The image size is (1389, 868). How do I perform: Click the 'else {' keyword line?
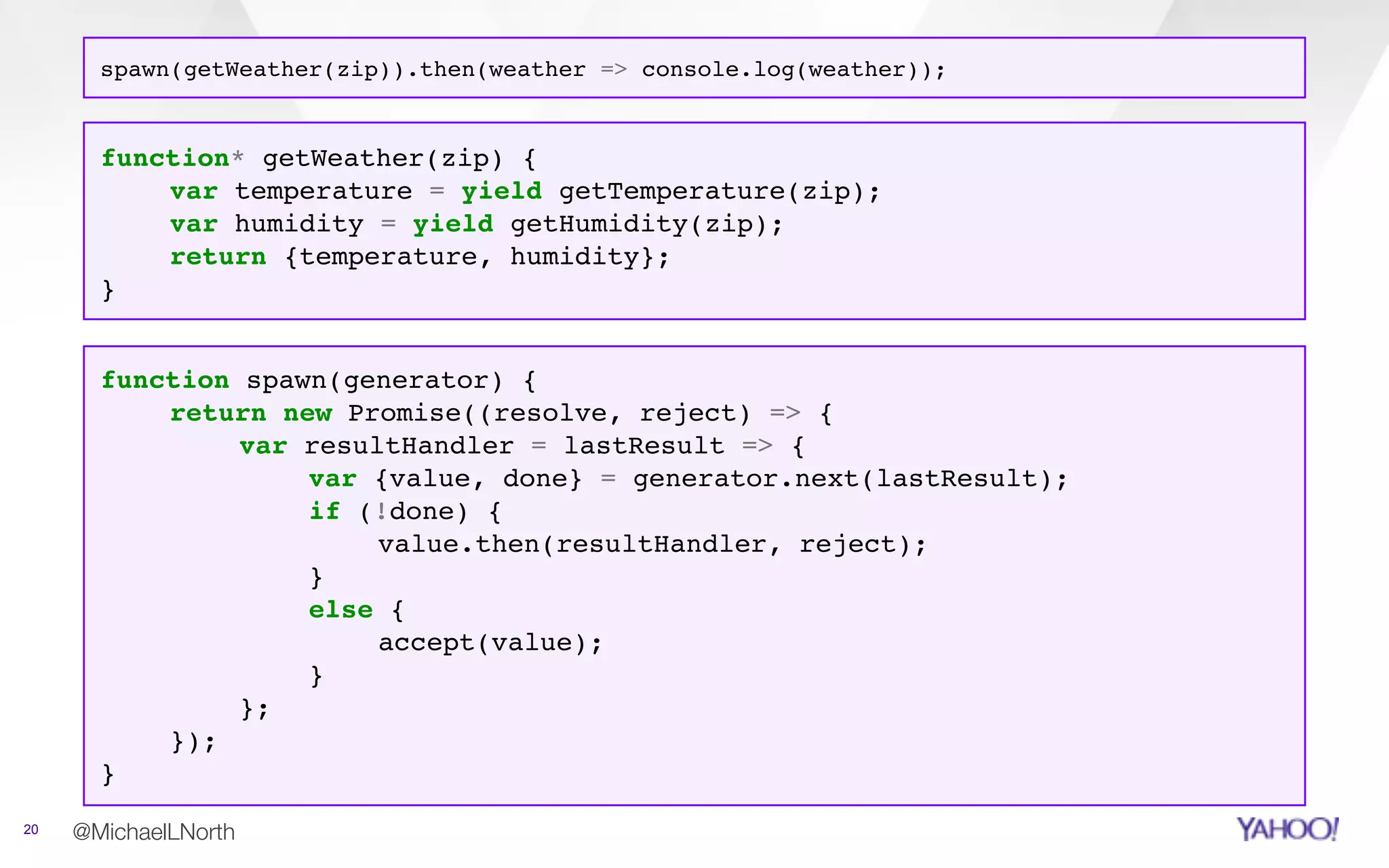click(357, 610)
